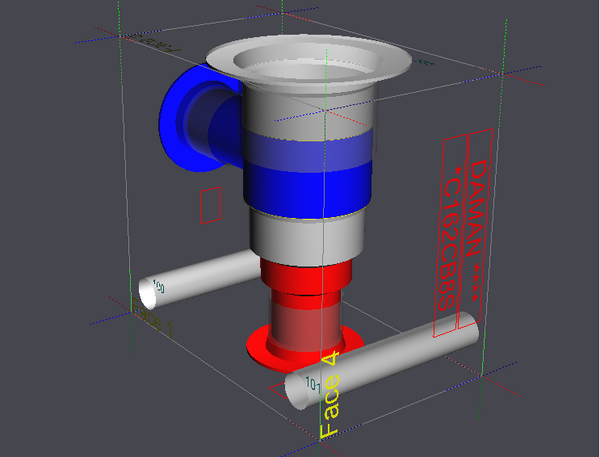Select the upper red cylinder collar section
600x457 pixels.
(x=306, y=276)
